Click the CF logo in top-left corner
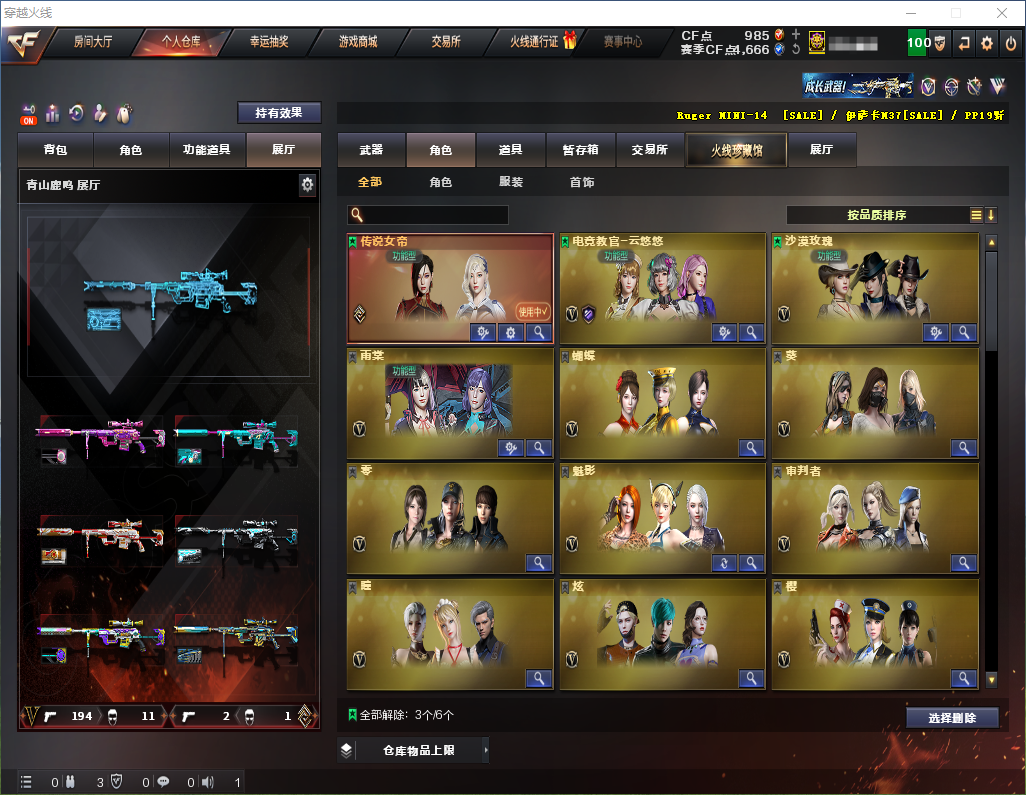Viewport: 1026px width, 795px height. tap(24, 44)
